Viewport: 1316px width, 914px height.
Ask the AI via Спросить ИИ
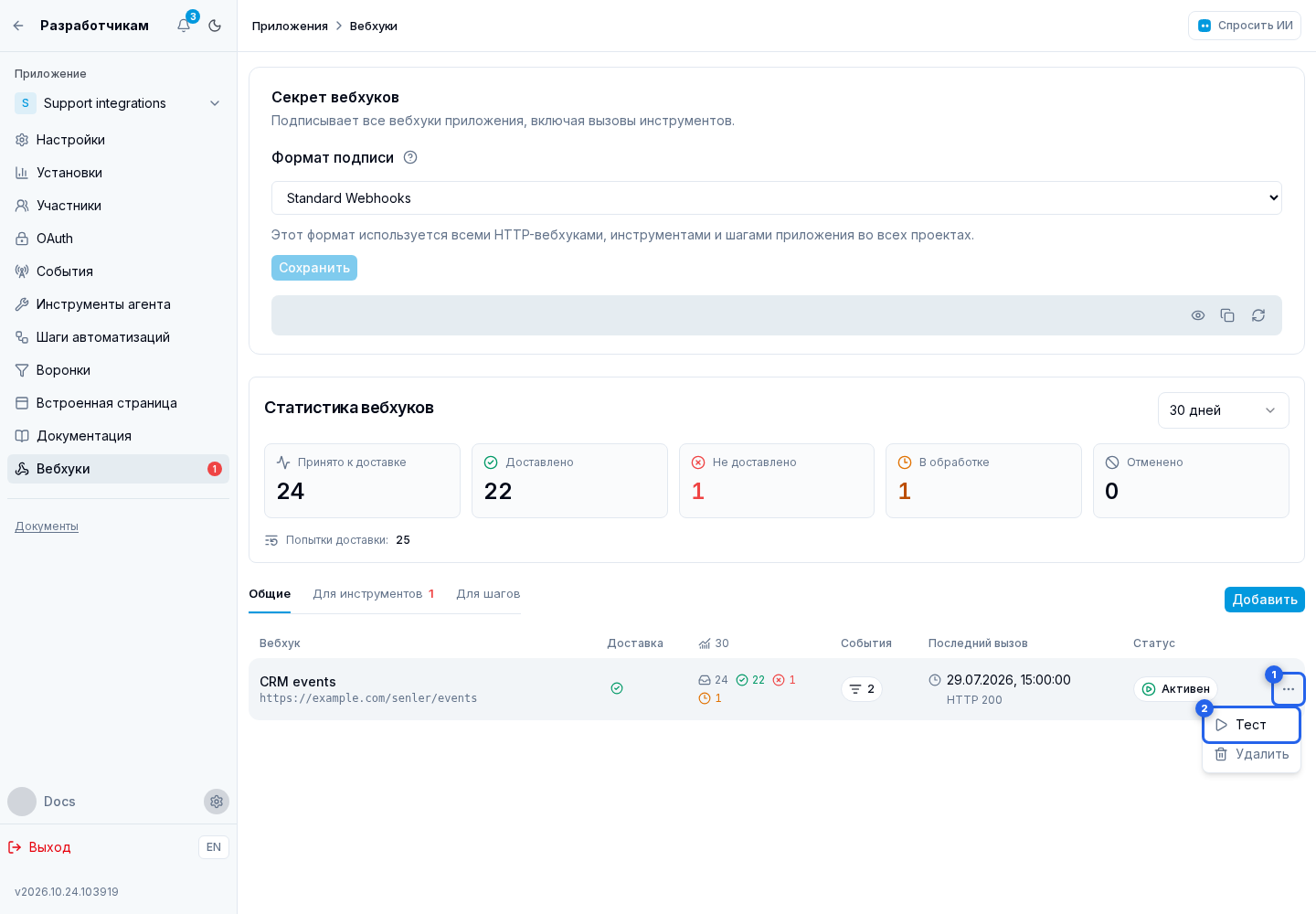tap(1245, 26)
